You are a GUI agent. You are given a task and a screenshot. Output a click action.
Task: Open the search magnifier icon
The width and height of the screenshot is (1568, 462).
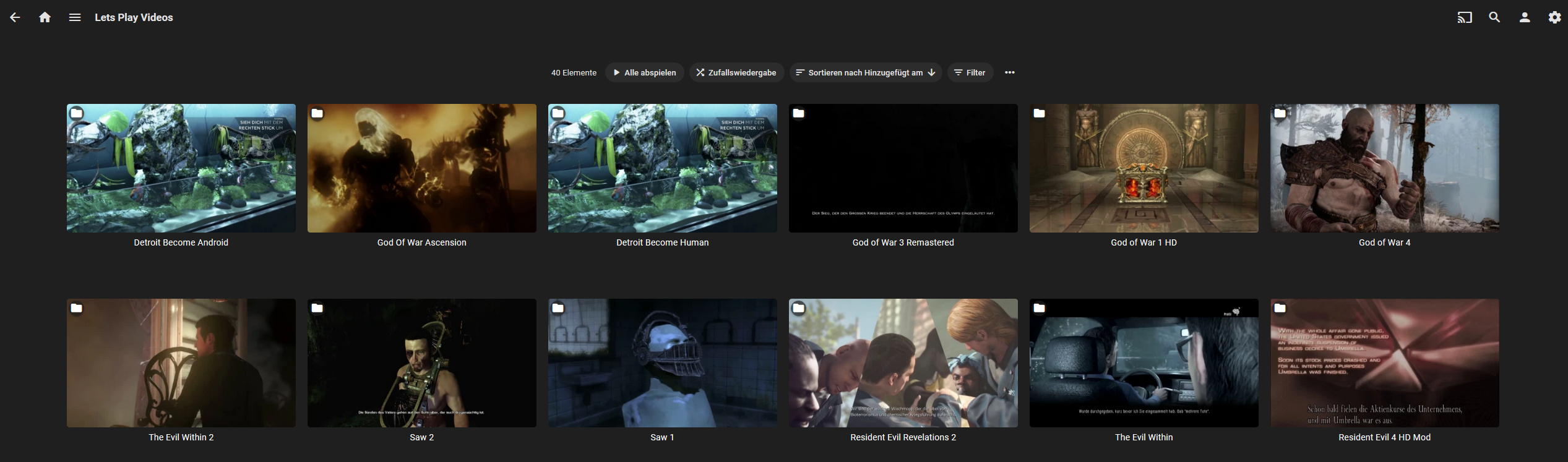click(x=1494, y=17)
